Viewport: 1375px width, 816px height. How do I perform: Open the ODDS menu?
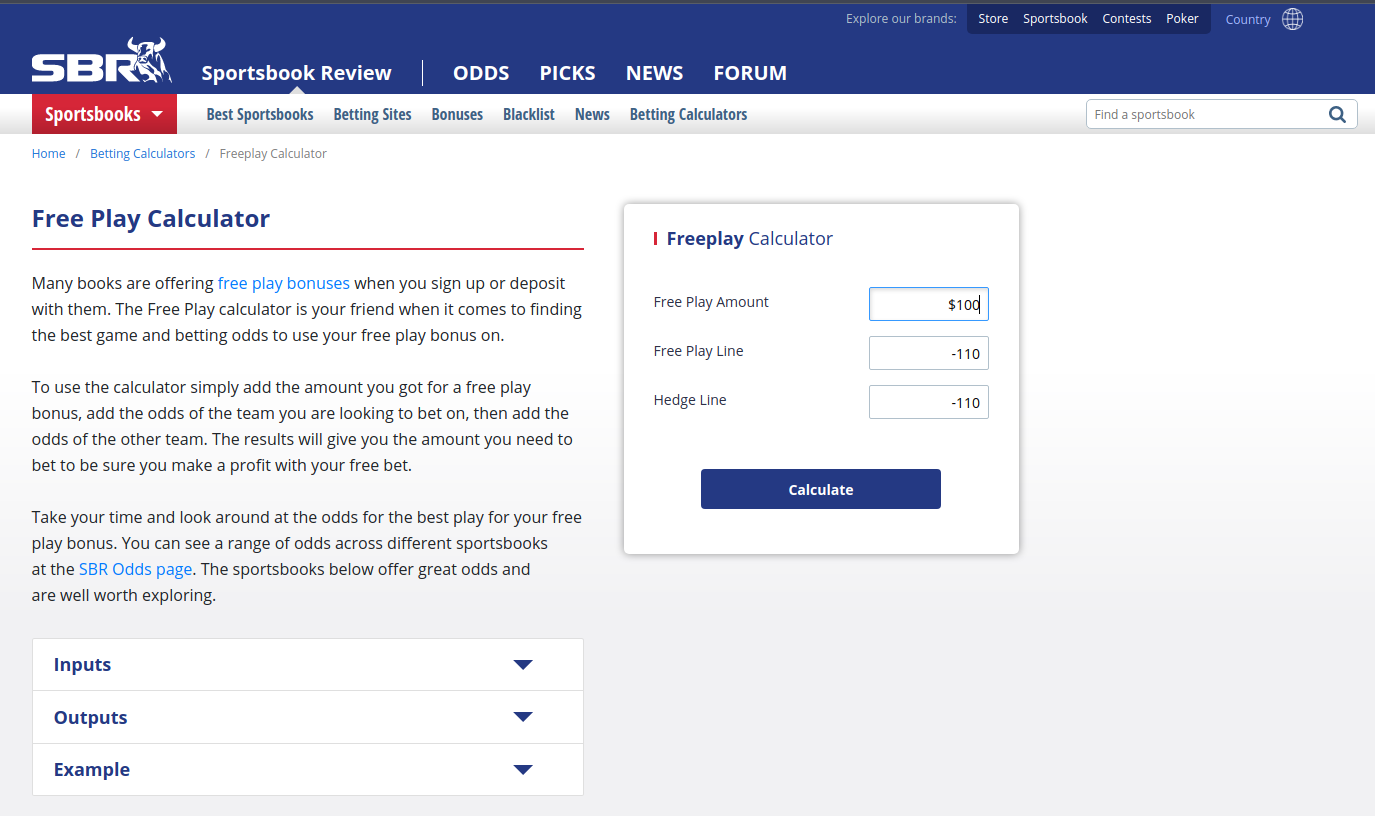[x=481, y=73]
